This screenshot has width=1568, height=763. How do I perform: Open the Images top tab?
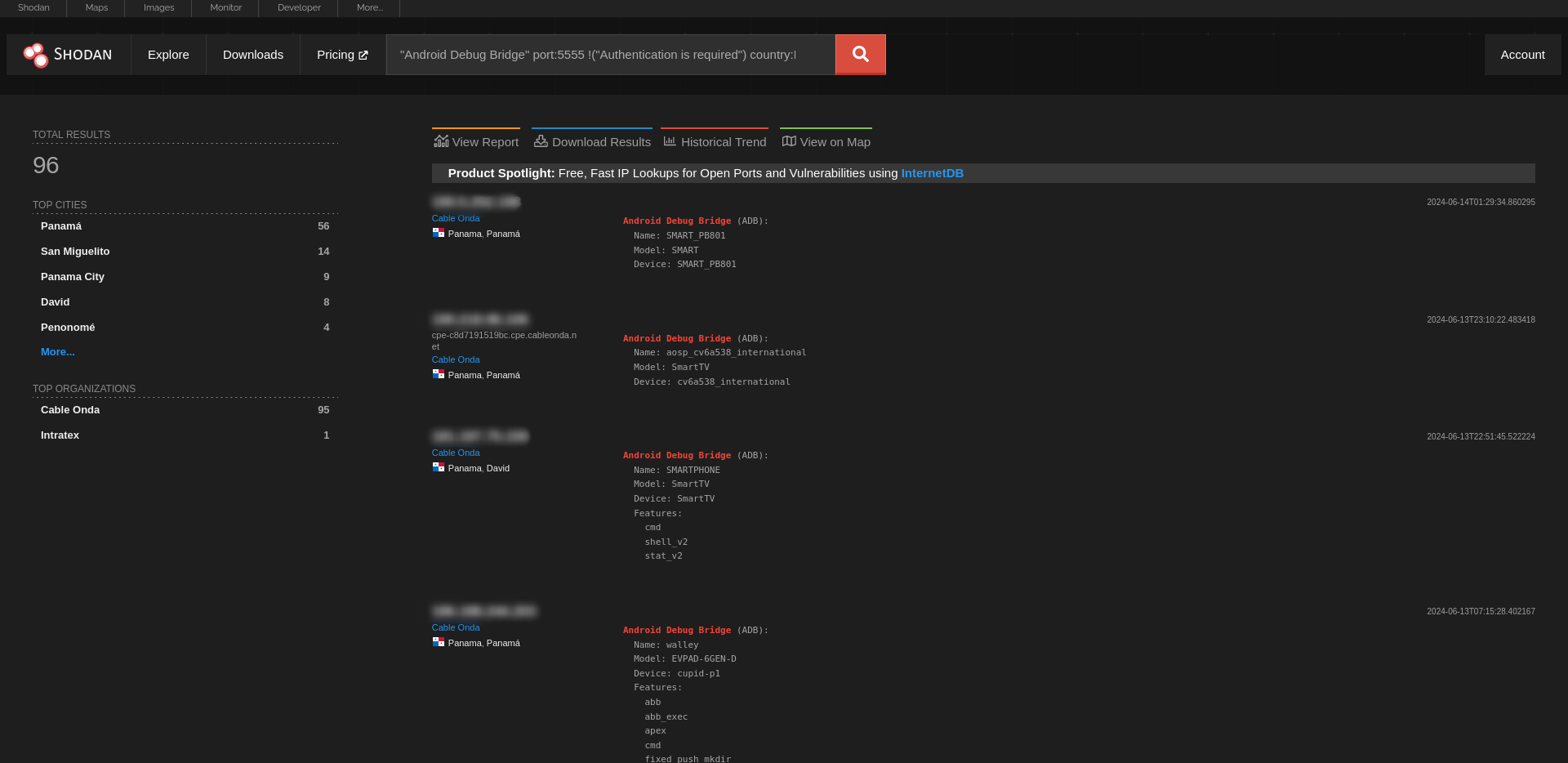click(158, 7)
